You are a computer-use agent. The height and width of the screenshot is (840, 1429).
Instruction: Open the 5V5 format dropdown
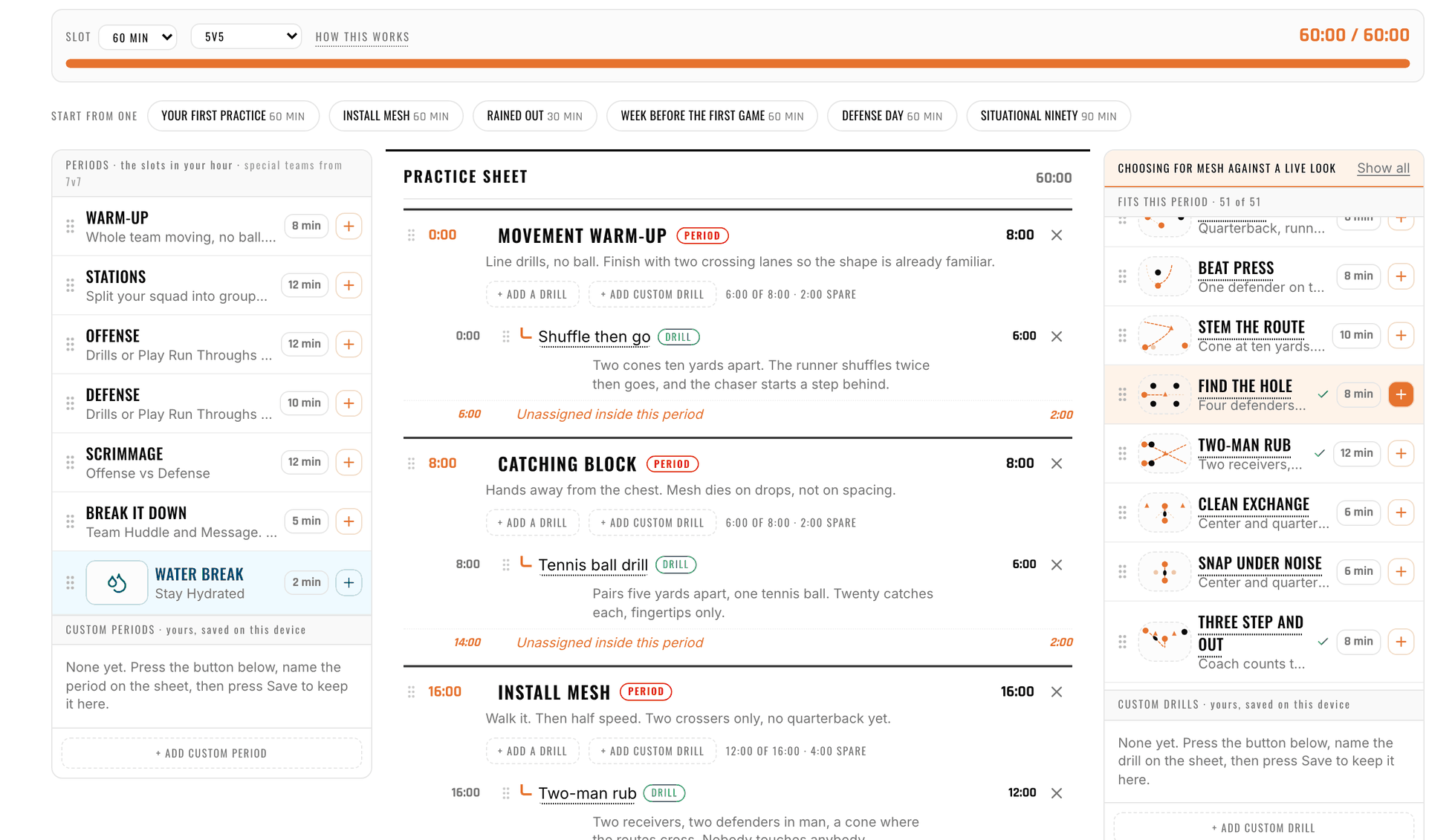point(246,36)
